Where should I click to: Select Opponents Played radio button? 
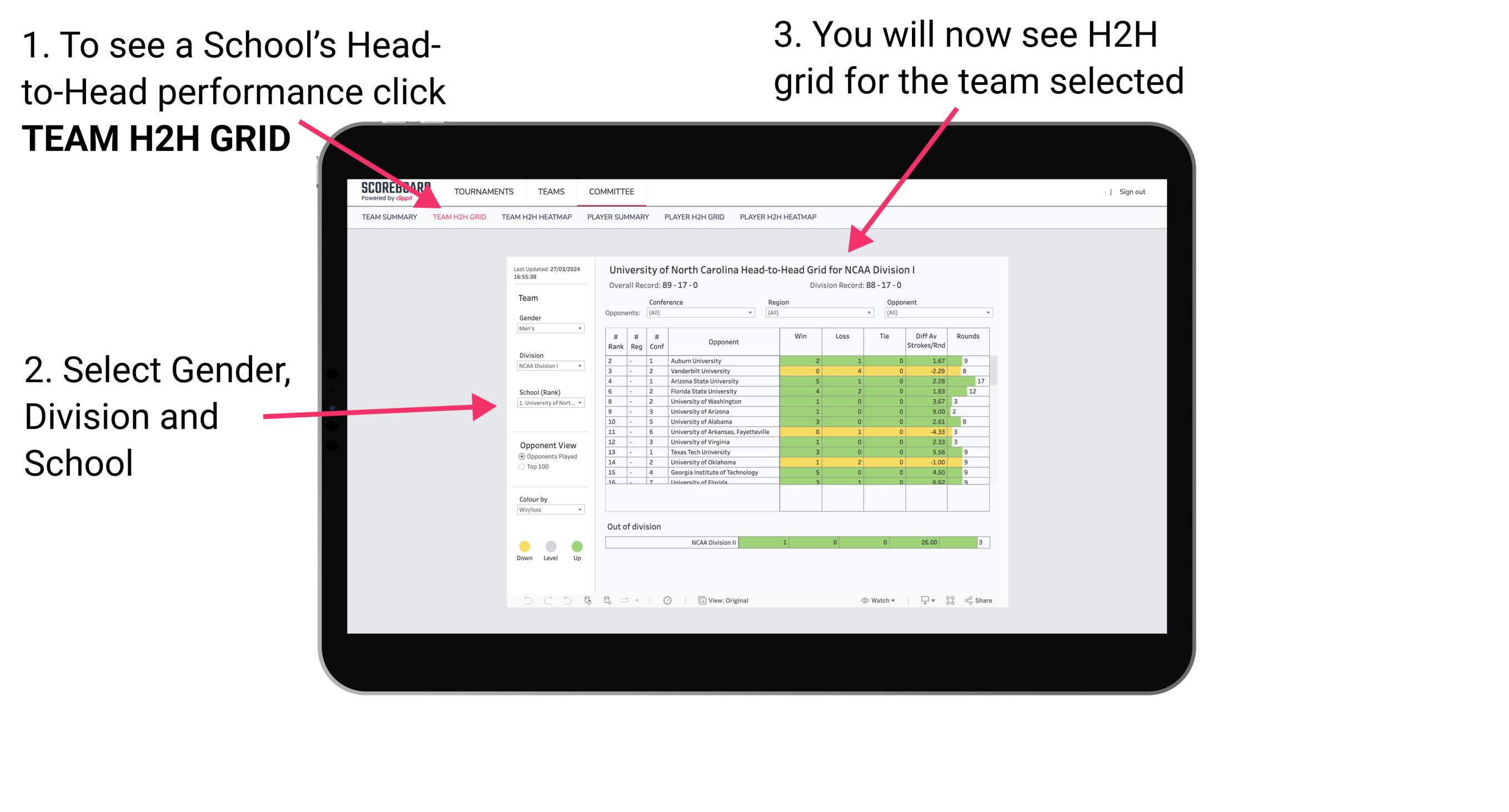click(520, 458)
